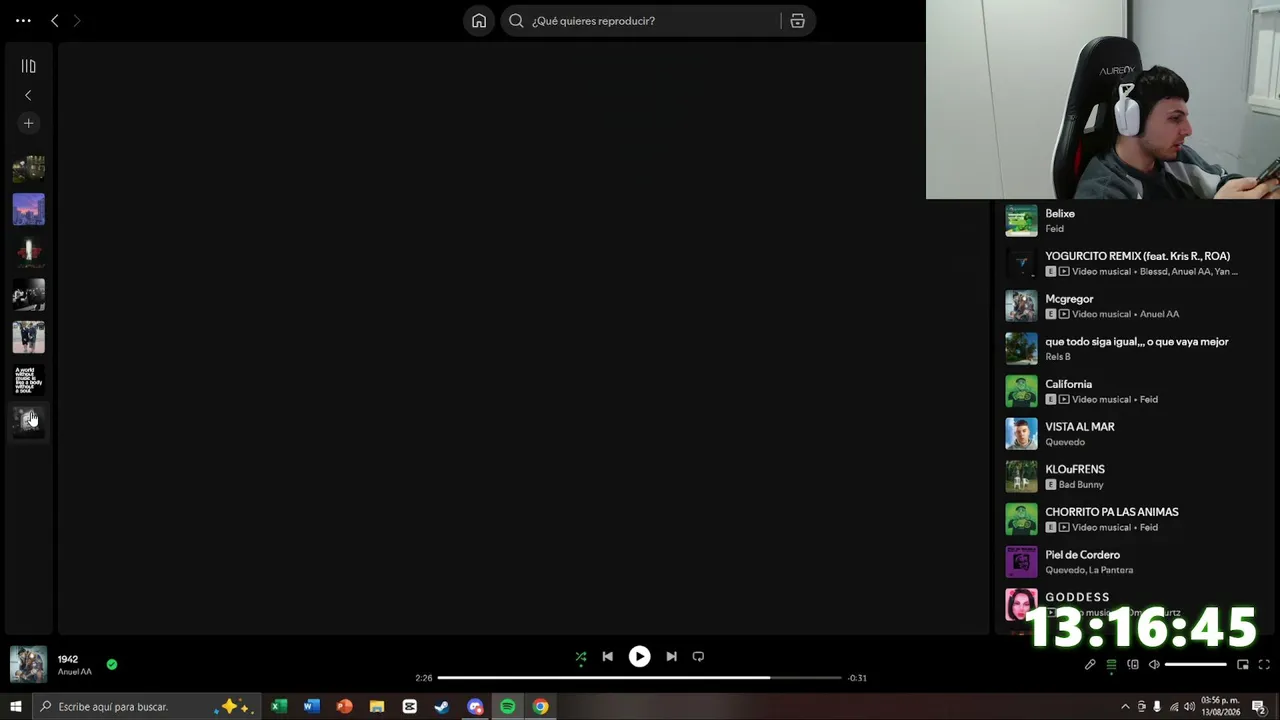Navigate back with the top-bar back arrow
This screenshot has height=720, width=1280.
[x=55, y=21]
